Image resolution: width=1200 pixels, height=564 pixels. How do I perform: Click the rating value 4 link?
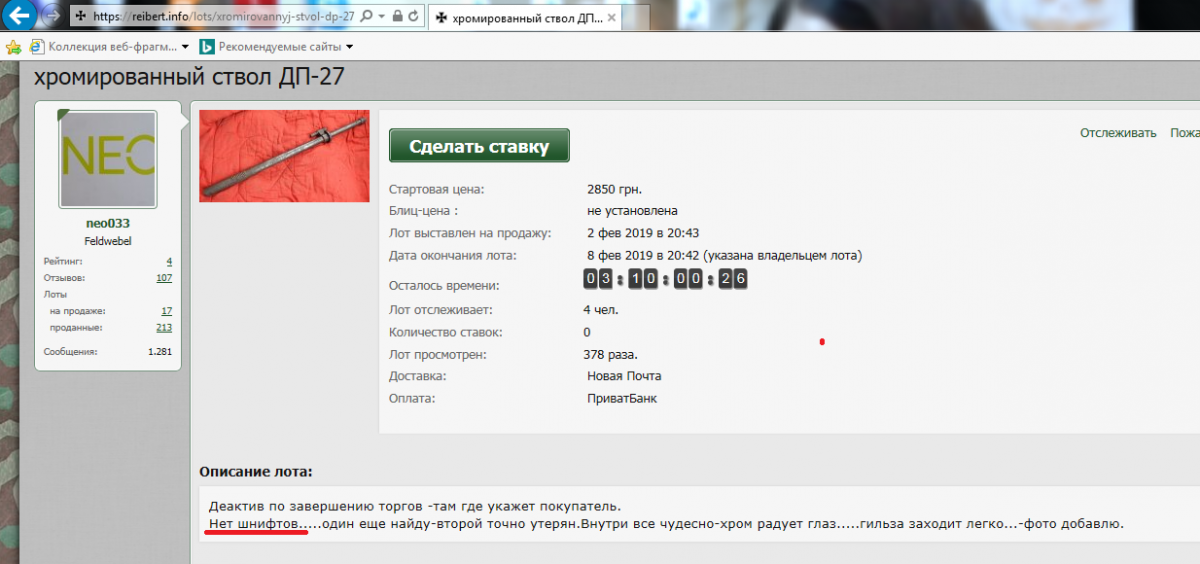[x=169, y=260]
